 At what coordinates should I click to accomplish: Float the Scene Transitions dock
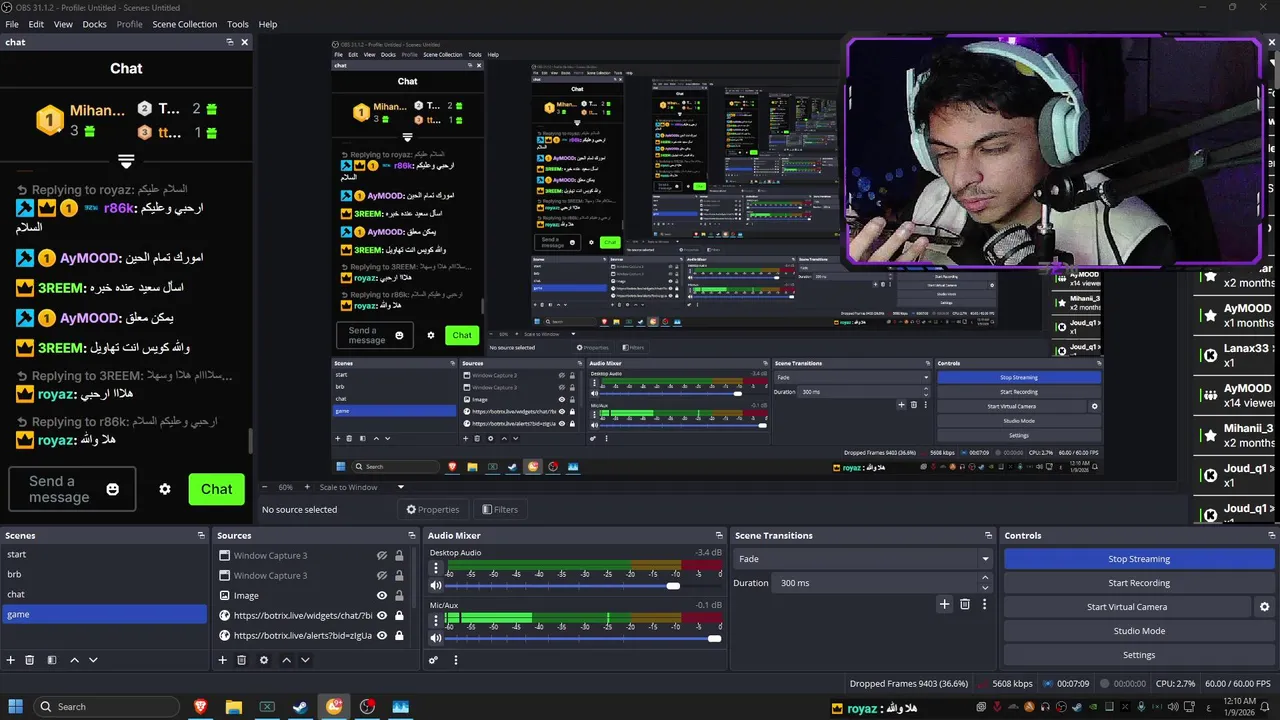[988, 535]
